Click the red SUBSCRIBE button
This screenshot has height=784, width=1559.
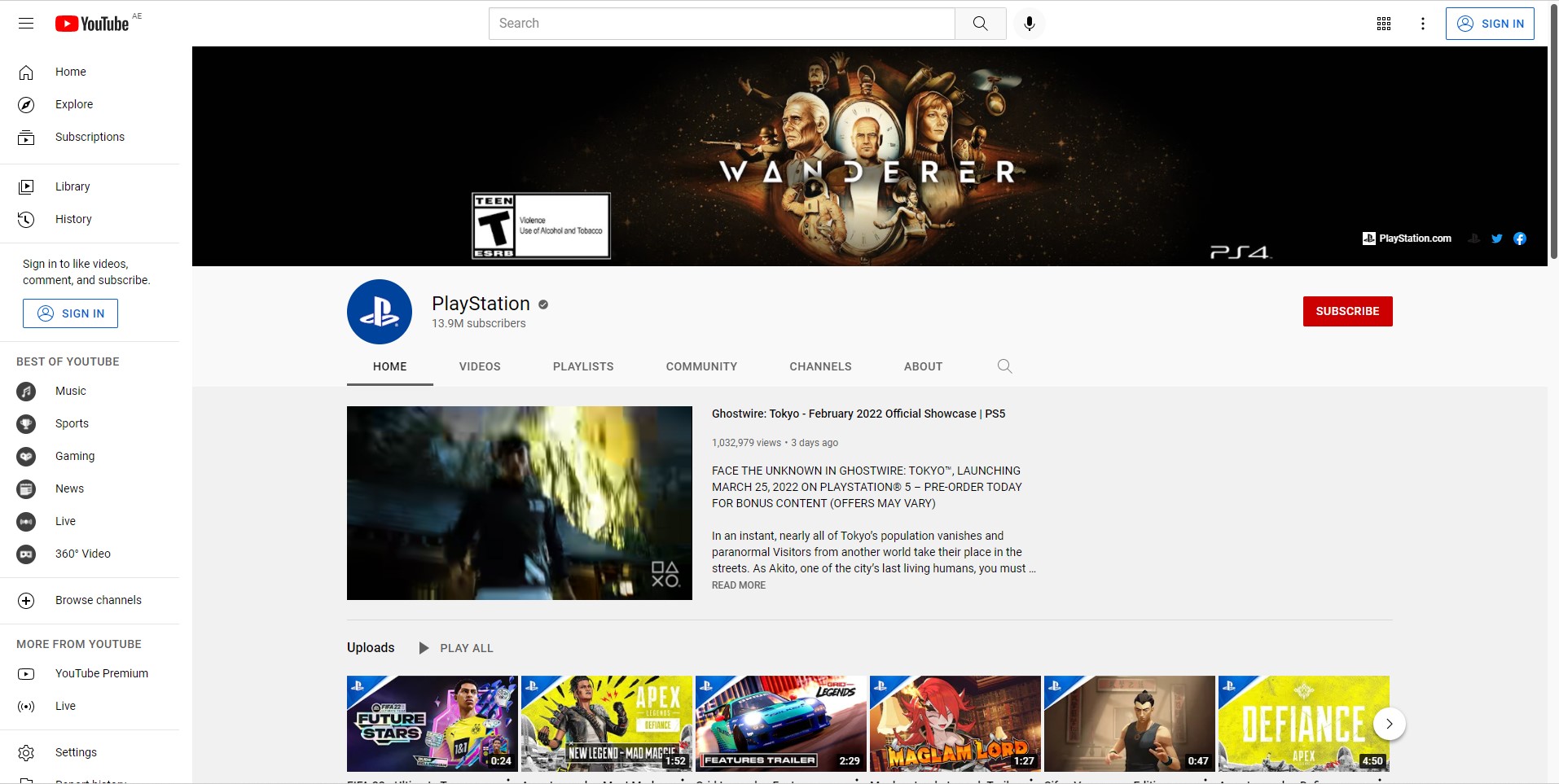point(1347,311)
